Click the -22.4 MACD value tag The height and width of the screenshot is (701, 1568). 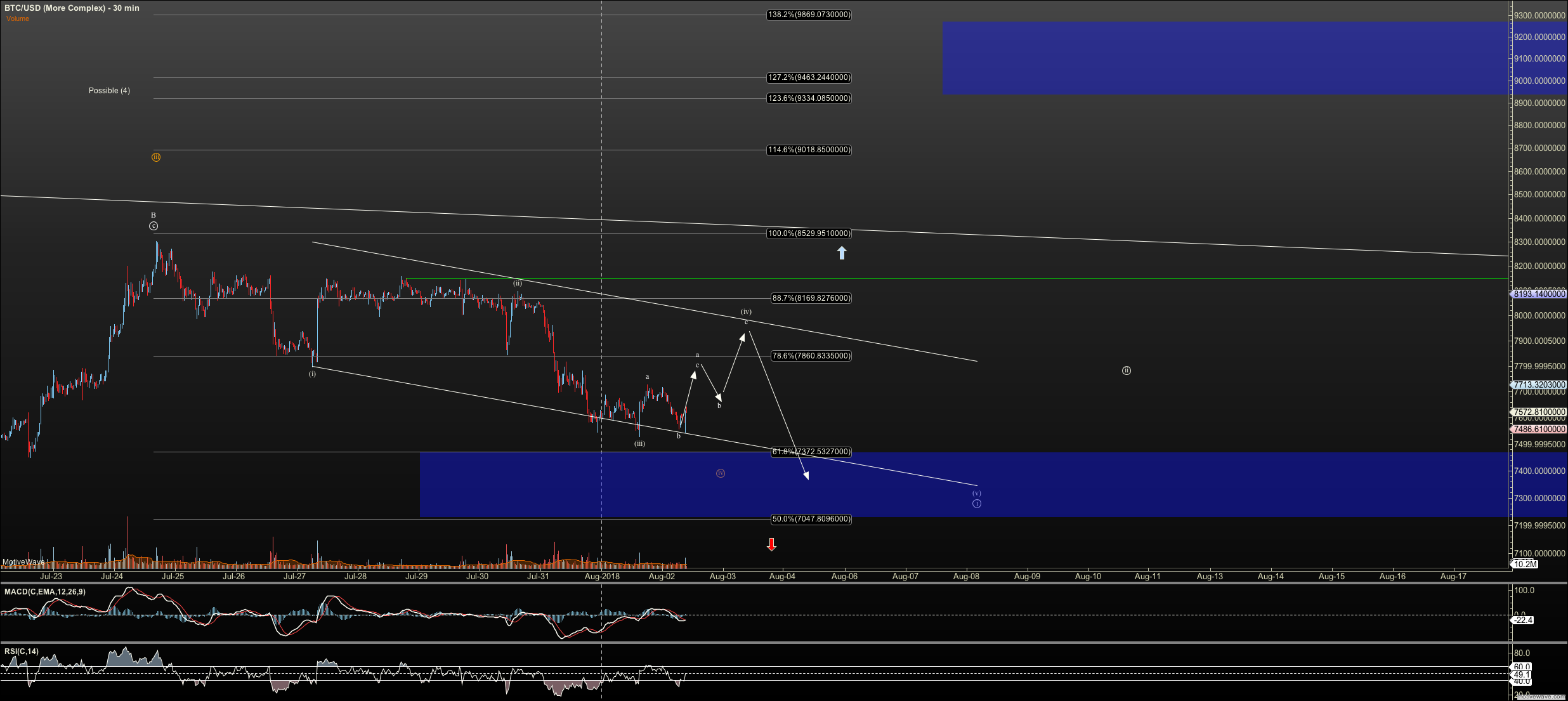point(1523,620)
